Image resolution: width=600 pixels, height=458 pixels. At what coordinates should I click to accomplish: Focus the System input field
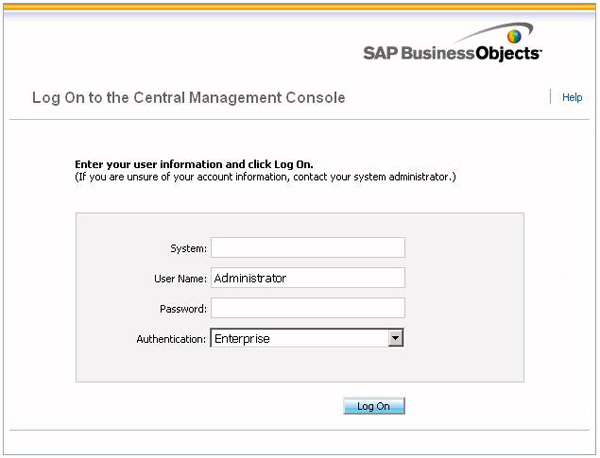307,248
